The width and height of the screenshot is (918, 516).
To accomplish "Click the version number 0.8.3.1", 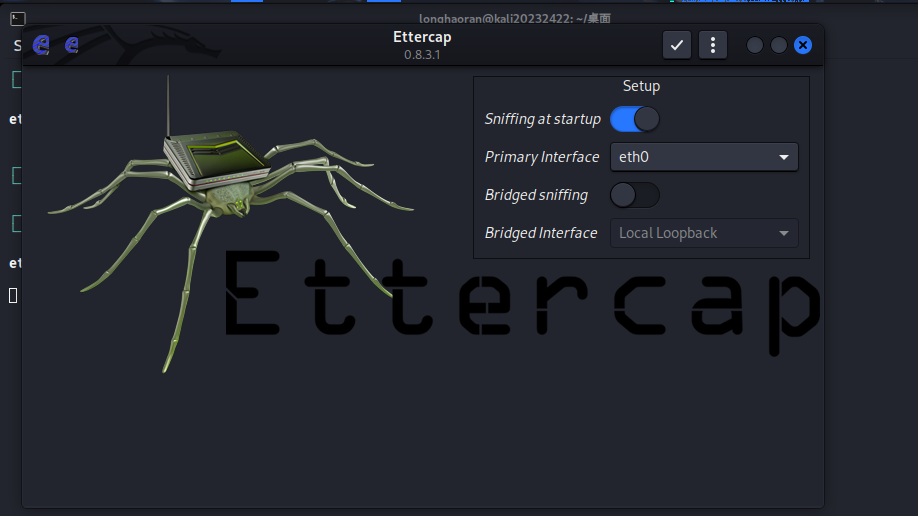I will (x=422, y=54).
